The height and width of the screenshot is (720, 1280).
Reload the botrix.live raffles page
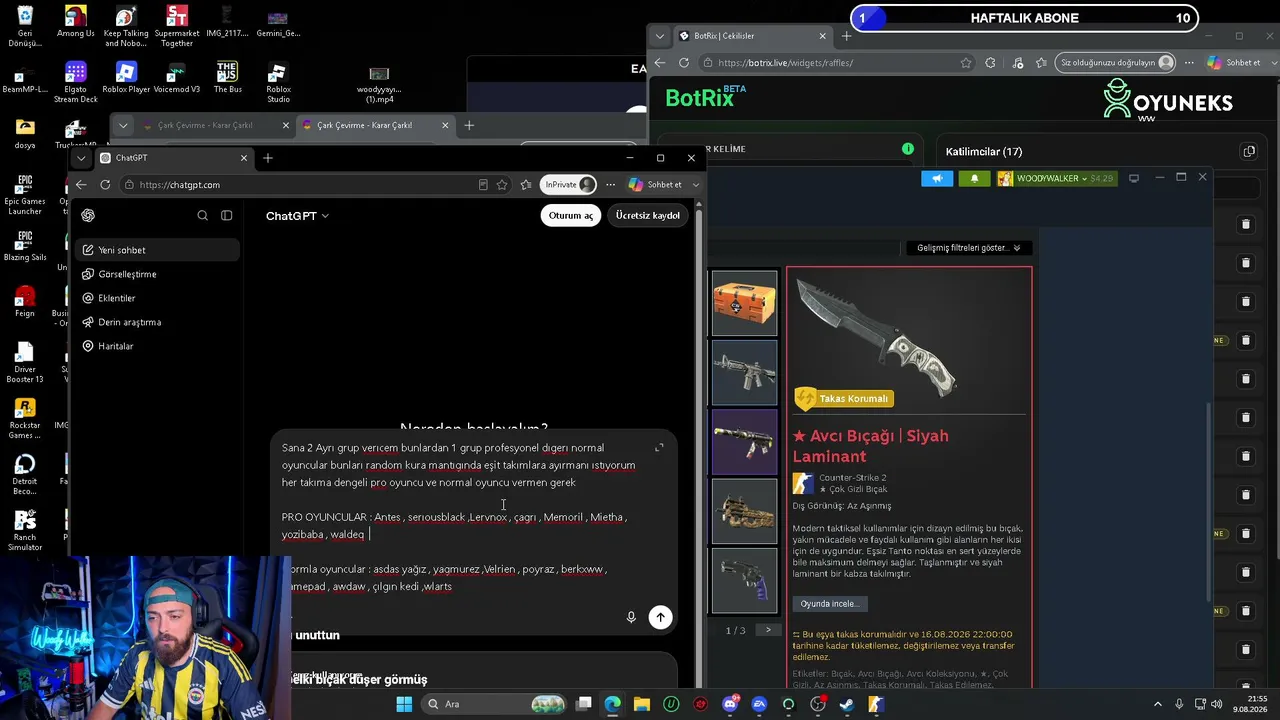(684, 62)
